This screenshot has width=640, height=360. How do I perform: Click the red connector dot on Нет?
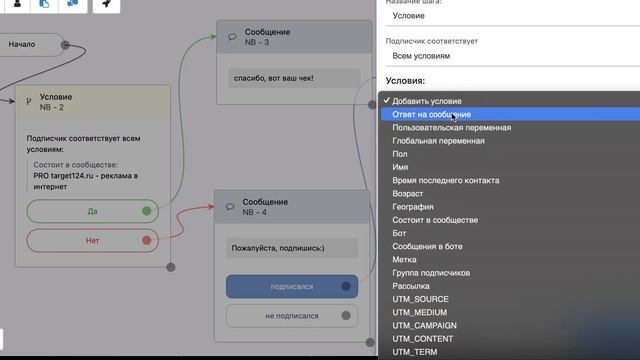[x=147, y=240]
